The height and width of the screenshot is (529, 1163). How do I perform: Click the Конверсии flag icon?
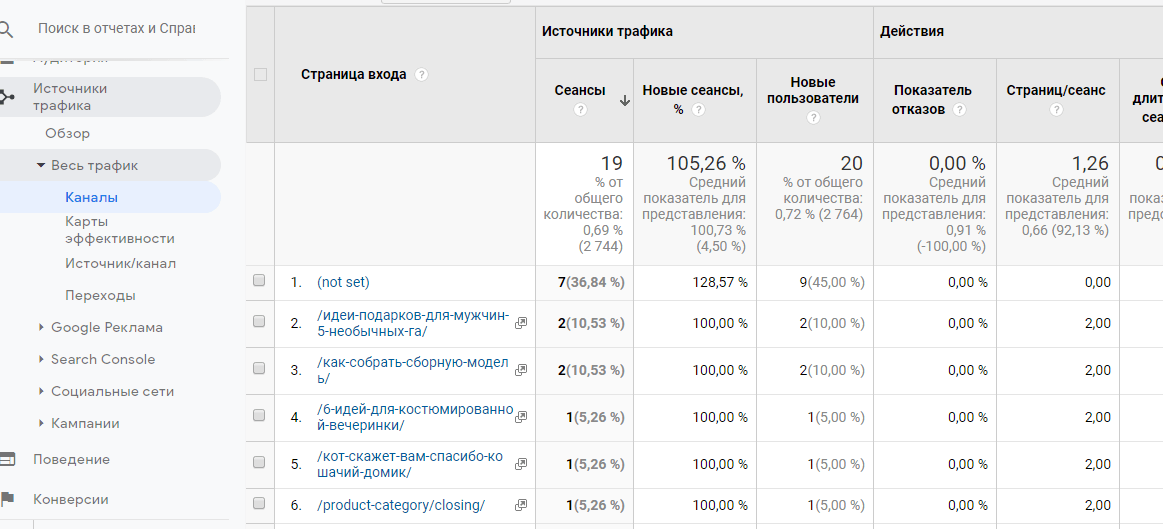[x=7, y=499]
